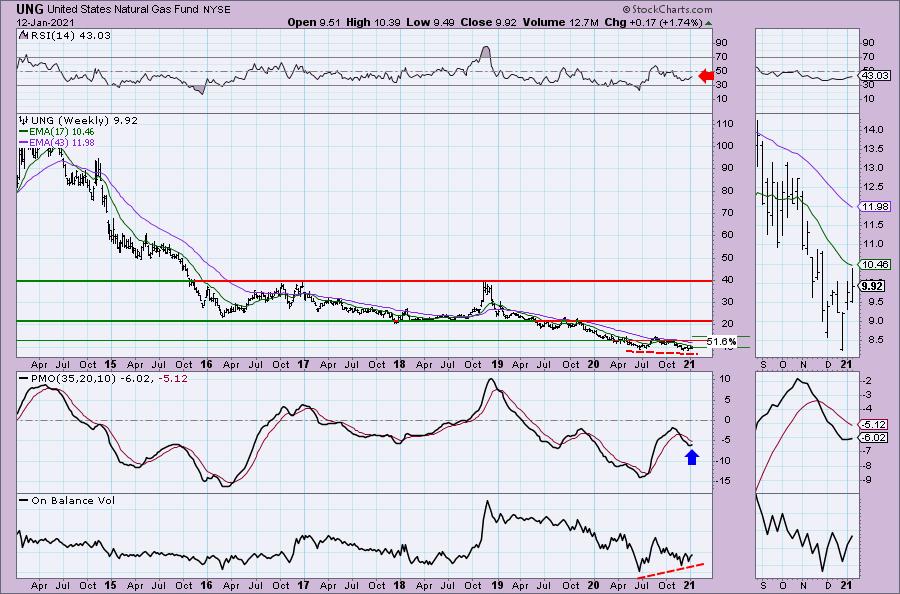The image size is (900, 594).
Task: Click the black line swatch before PMO
Action: [24, 378]
